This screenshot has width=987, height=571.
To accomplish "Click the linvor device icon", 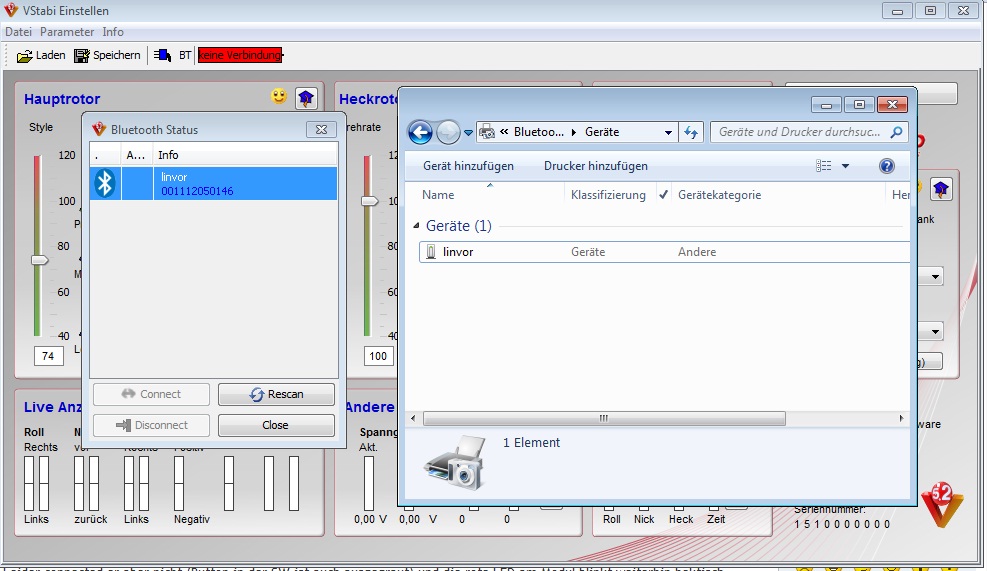I will coord(431,252).
